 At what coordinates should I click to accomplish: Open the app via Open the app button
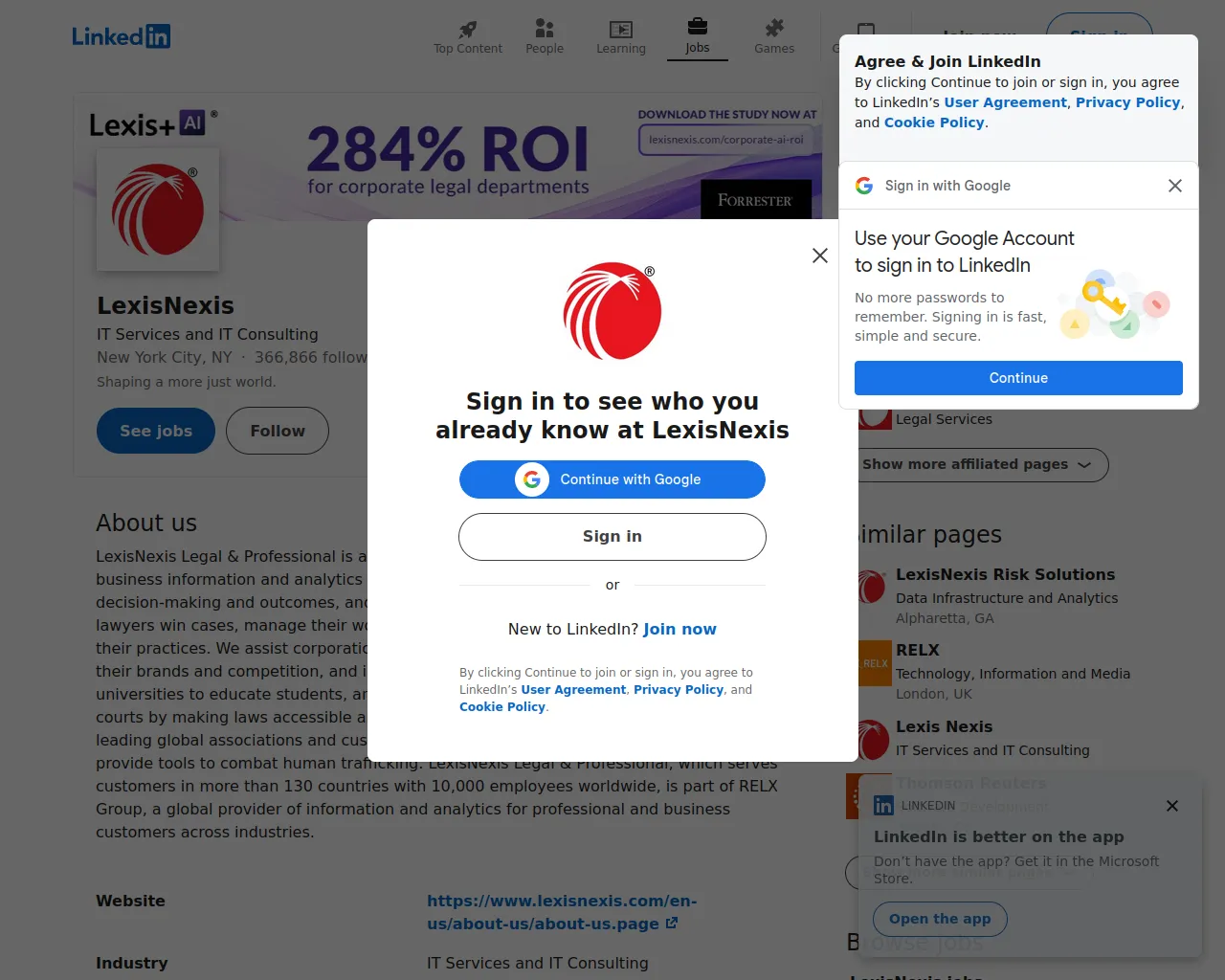point(940,919)
